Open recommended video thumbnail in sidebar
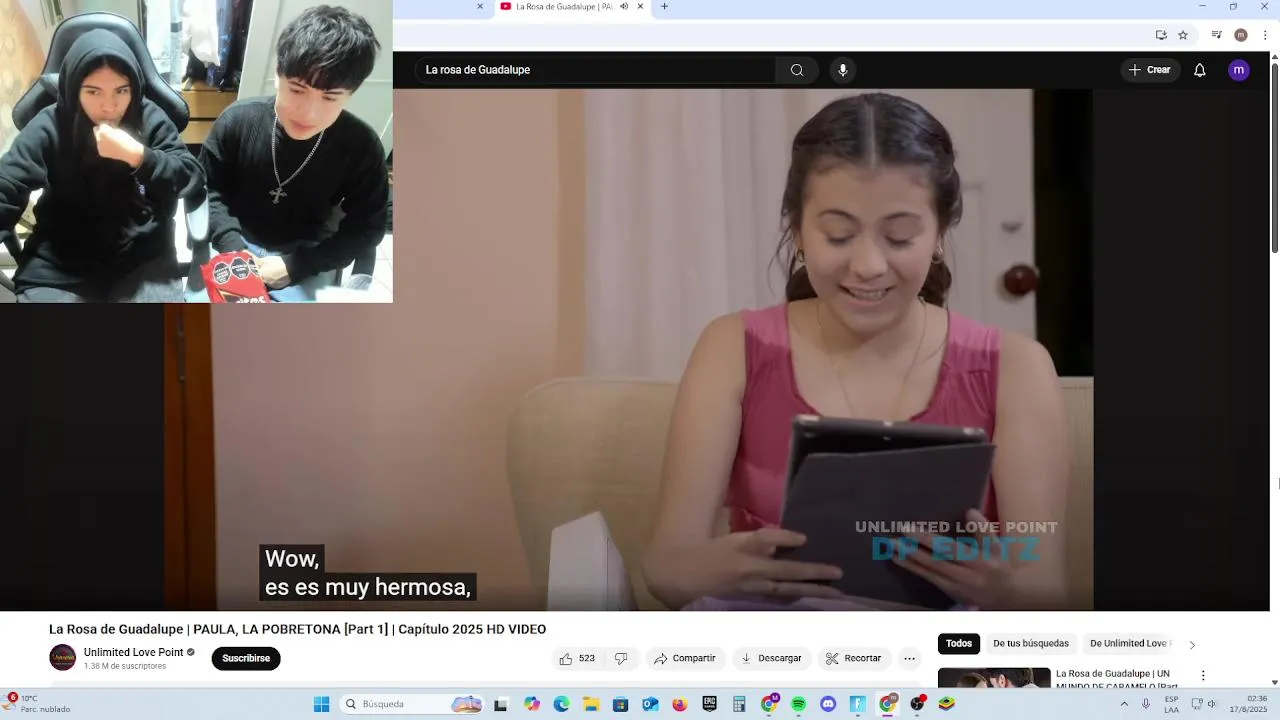Screen dimensions: 1280x720 (994, 678)
